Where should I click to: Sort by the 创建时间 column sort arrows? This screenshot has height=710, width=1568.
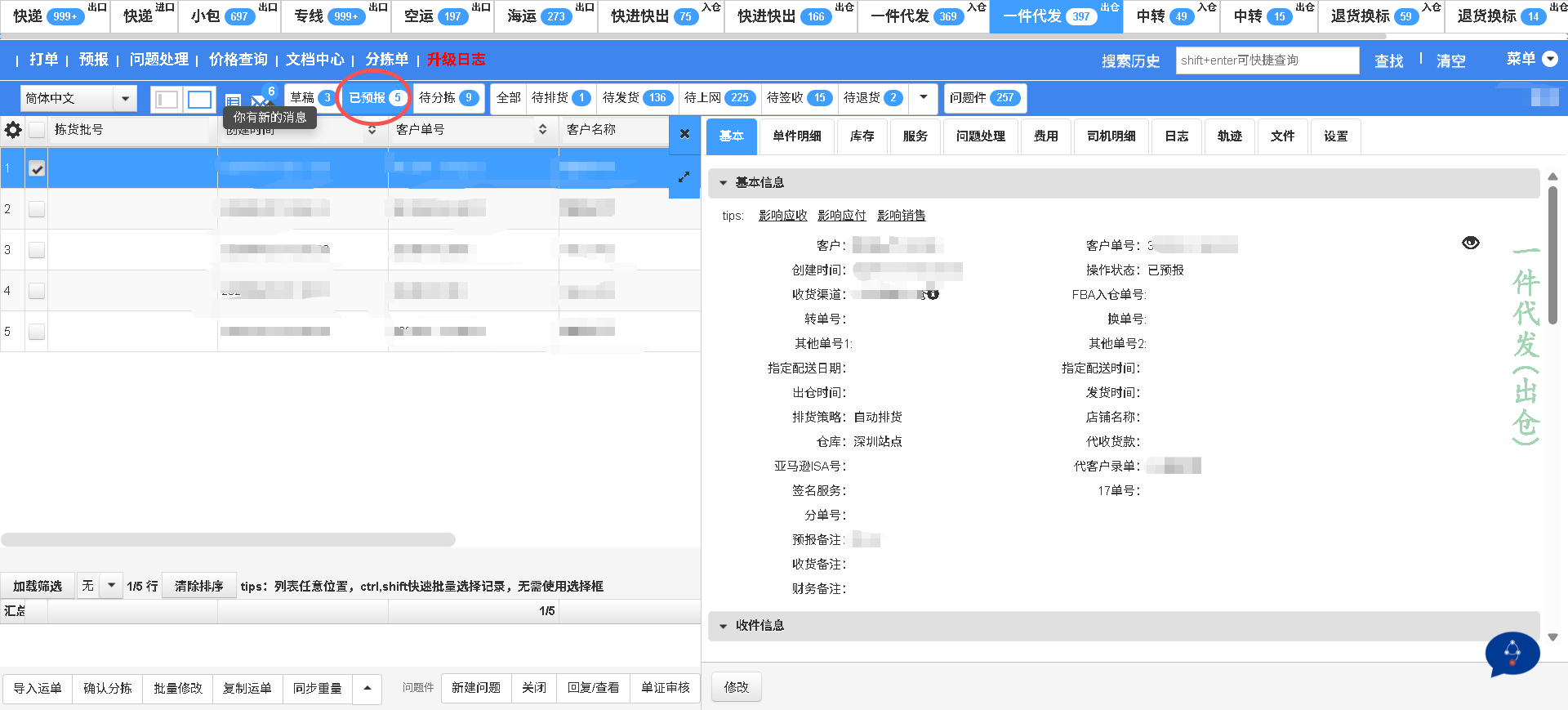point(372,130)
